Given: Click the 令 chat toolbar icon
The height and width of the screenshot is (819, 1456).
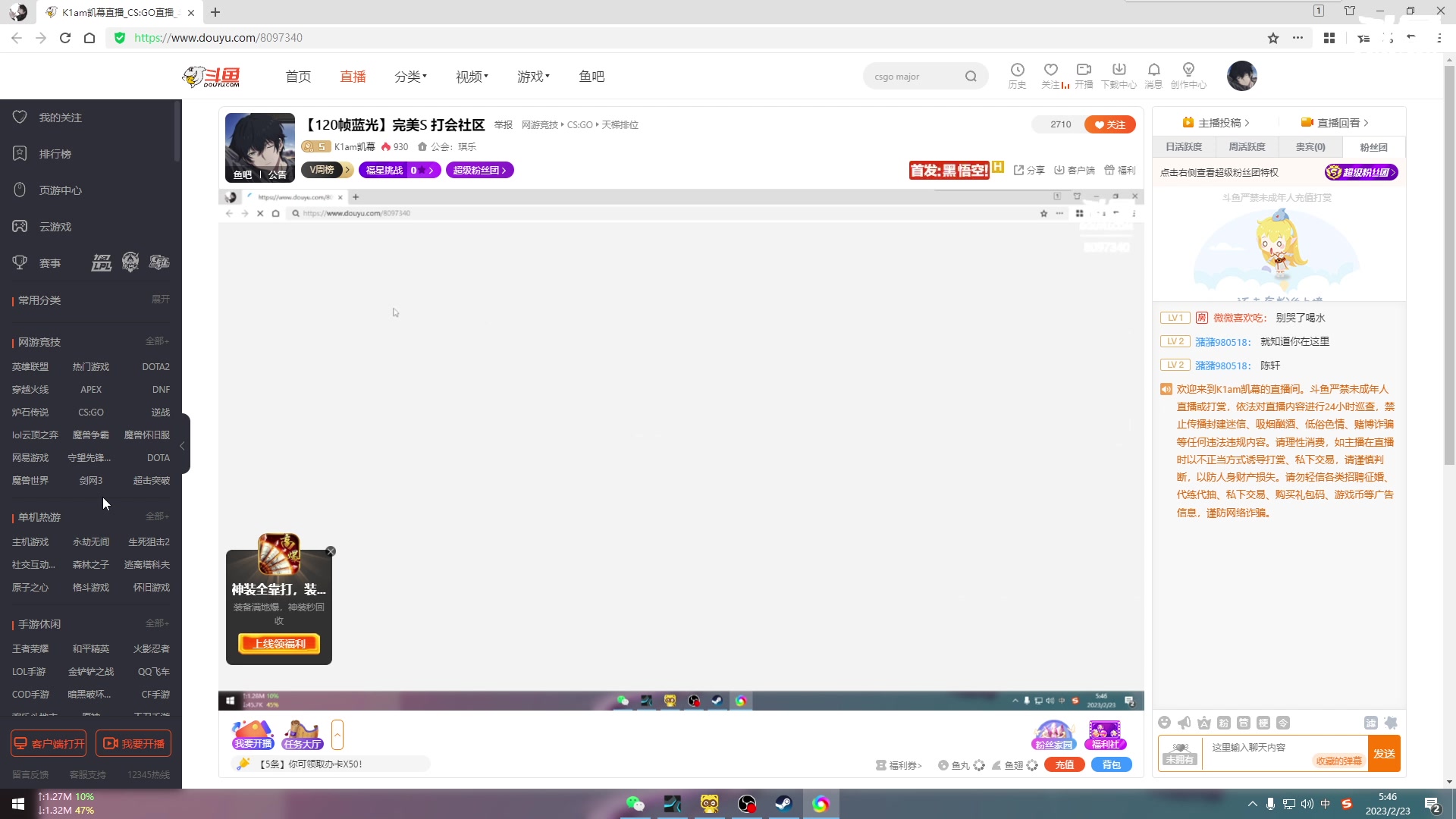Looking at the screenshot, I should tap(1283, 723).
